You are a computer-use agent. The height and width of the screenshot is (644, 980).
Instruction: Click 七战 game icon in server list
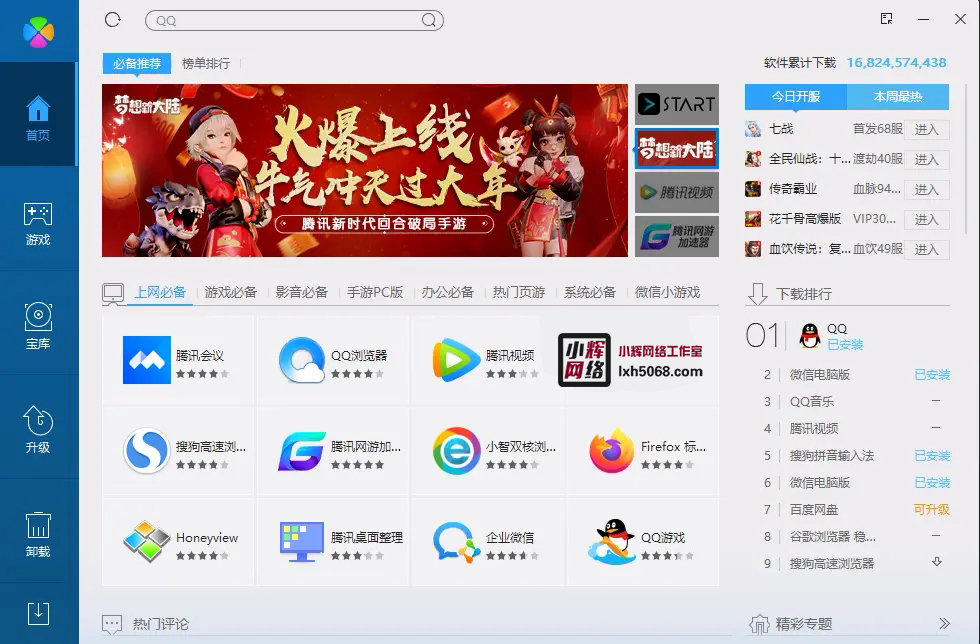coord(753,129)
